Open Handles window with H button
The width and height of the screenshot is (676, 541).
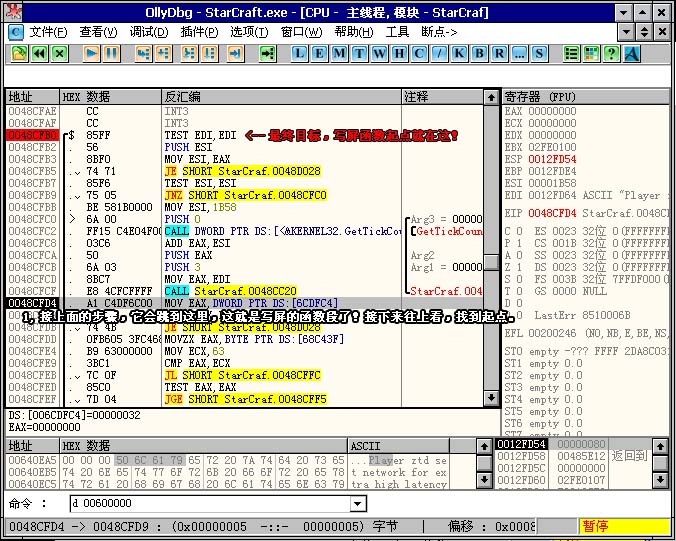click(x=399, y=54)
